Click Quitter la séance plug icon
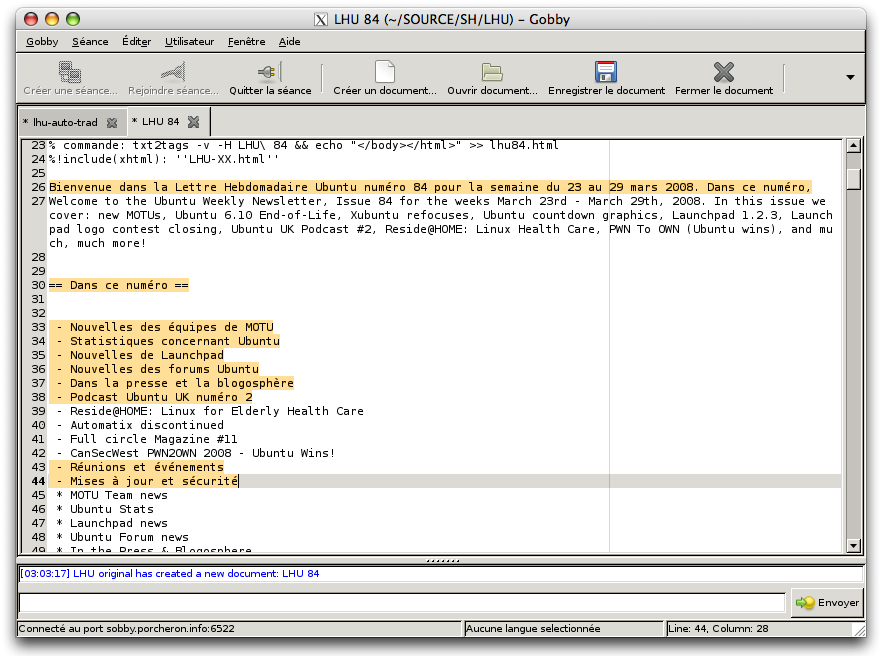This screenshot has width=882, height=656. click(x=269, y=72)
